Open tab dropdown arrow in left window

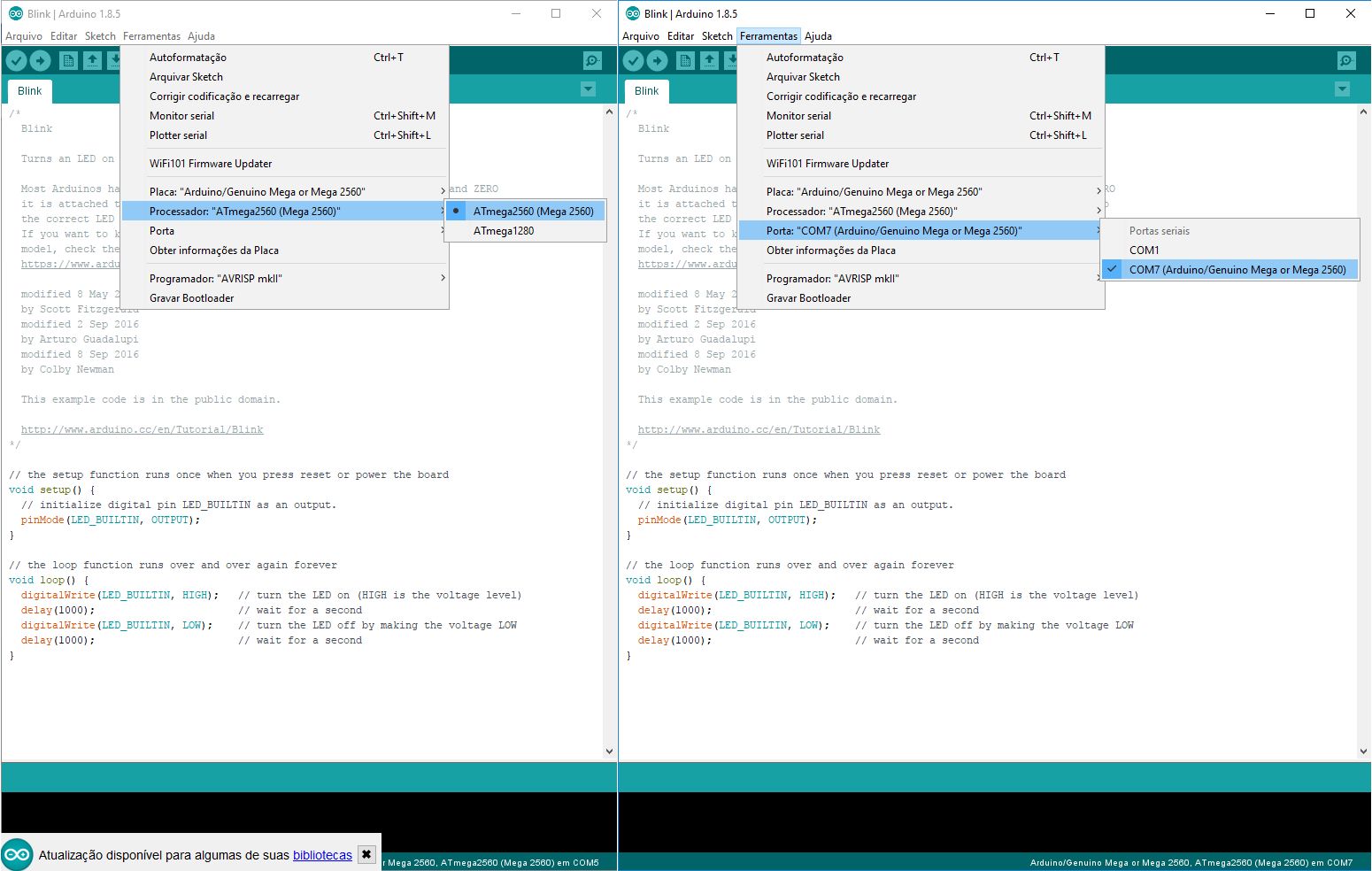pyautogui.click(x=589, y=89)
